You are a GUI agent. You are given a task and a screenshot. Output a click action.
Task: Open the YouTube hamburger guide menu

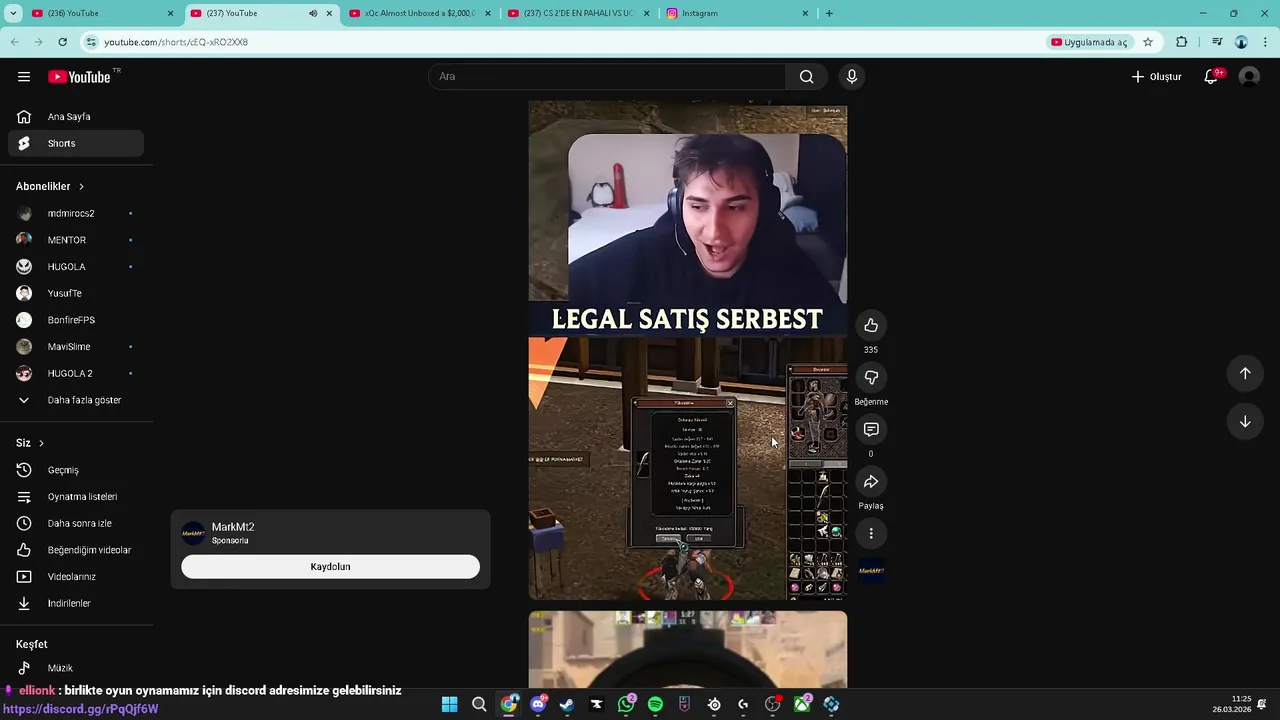point(24,77)
